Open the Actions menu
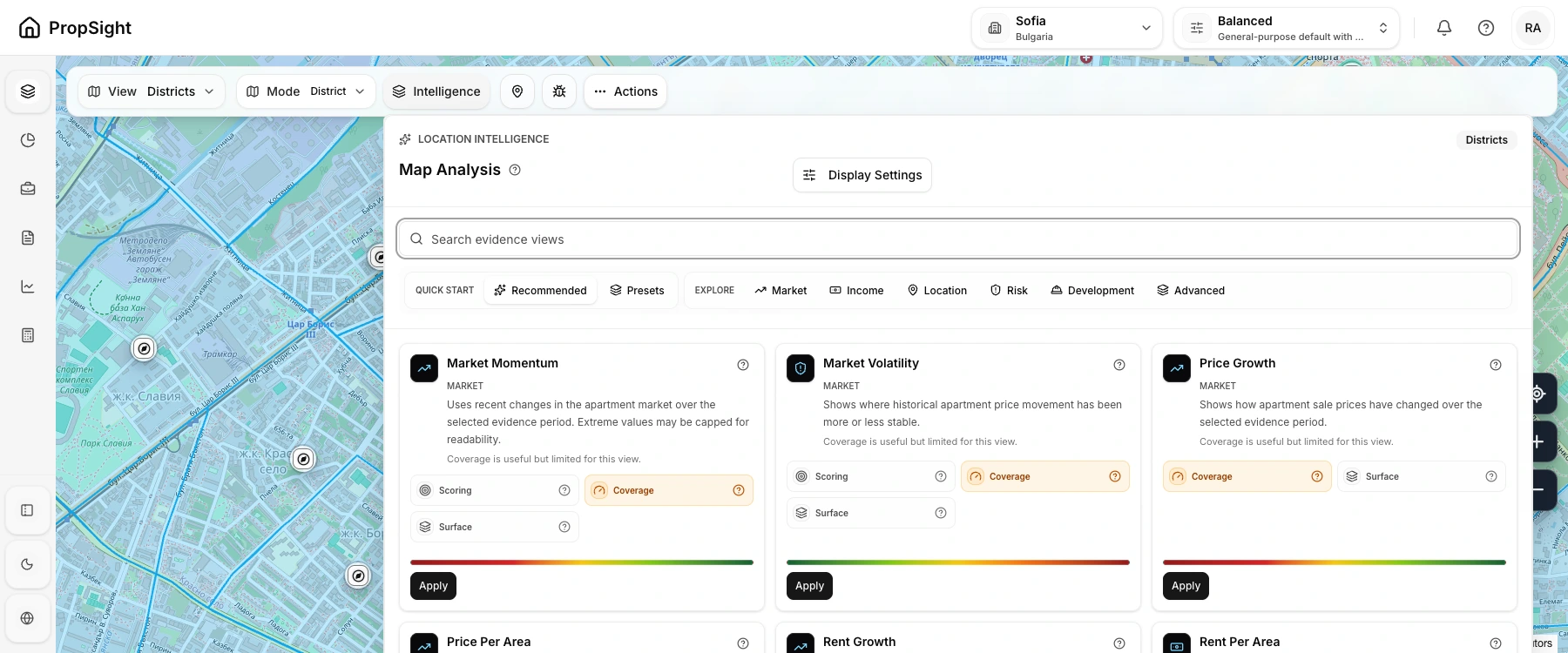 (x=625, y=91)
